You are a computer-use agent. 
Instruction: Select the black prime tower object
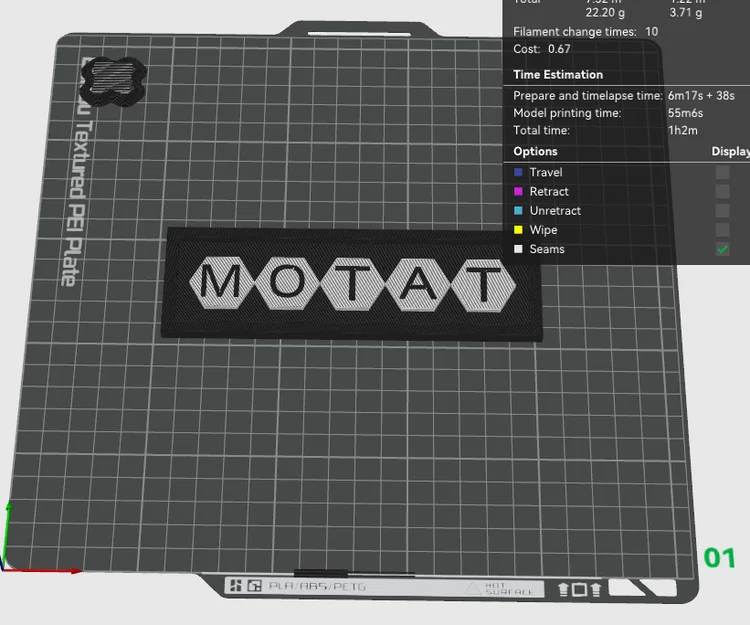coord(113,81)
